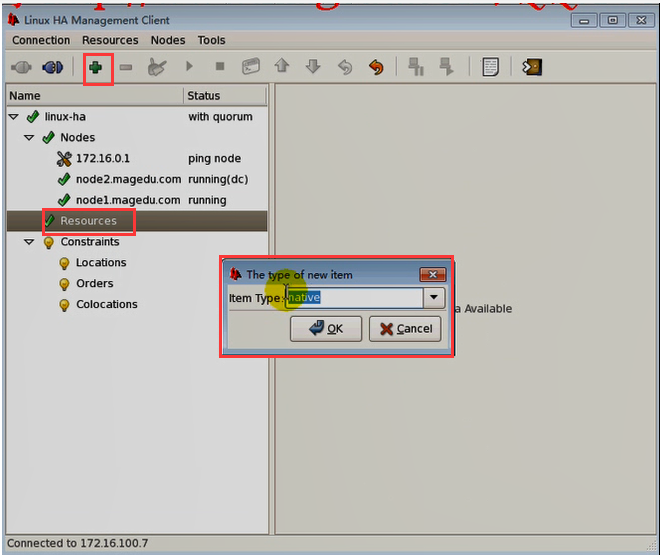Select the Resources tree row

pyautogui.click(x=137, y=221)
